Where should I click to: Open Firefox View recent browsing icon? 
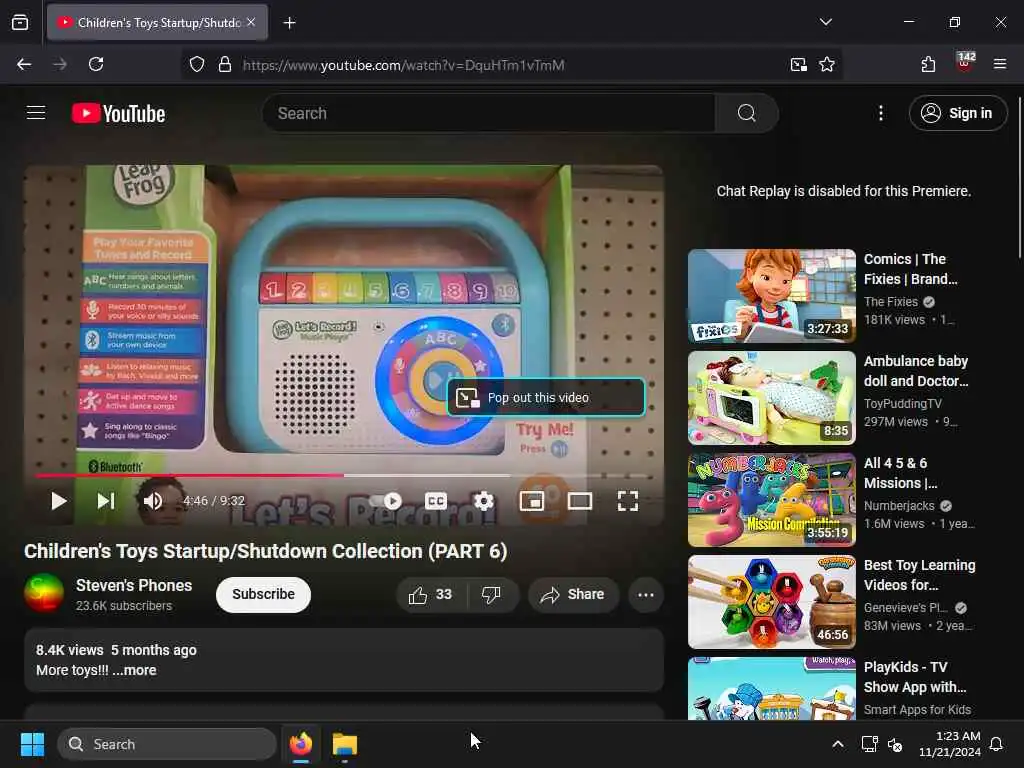(20, 23)
